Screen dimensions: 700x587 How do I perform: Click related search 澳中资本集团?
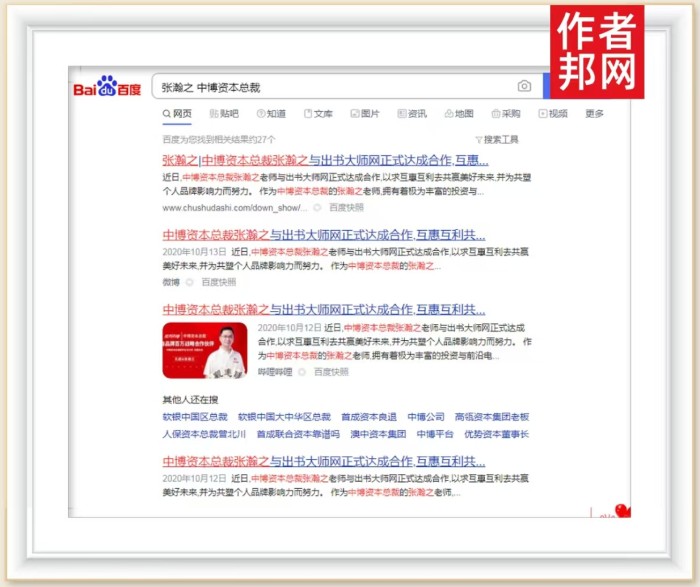pyautogui.click(x=377, y=434)
